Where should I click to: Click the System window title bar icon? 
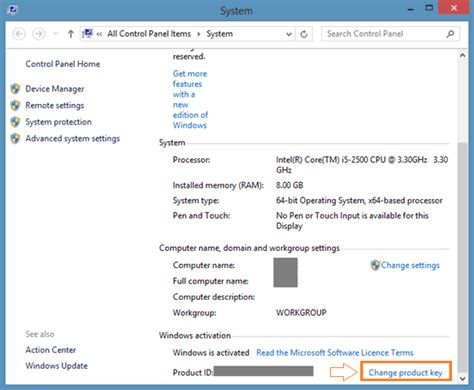coord(13,10)
